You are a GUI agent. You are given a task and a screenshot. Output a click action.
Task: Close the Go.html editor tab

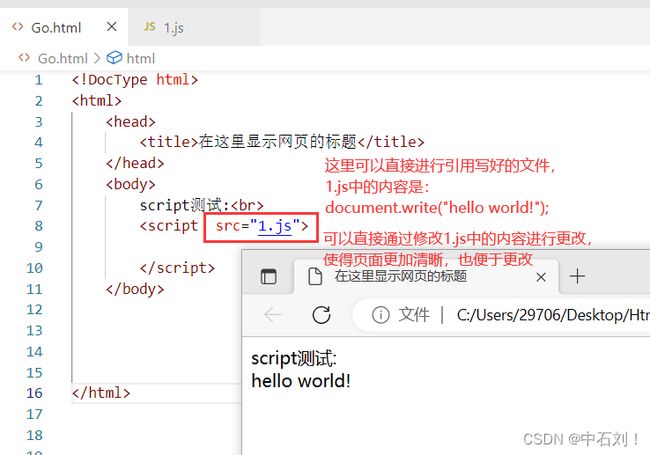coord(112,27)
